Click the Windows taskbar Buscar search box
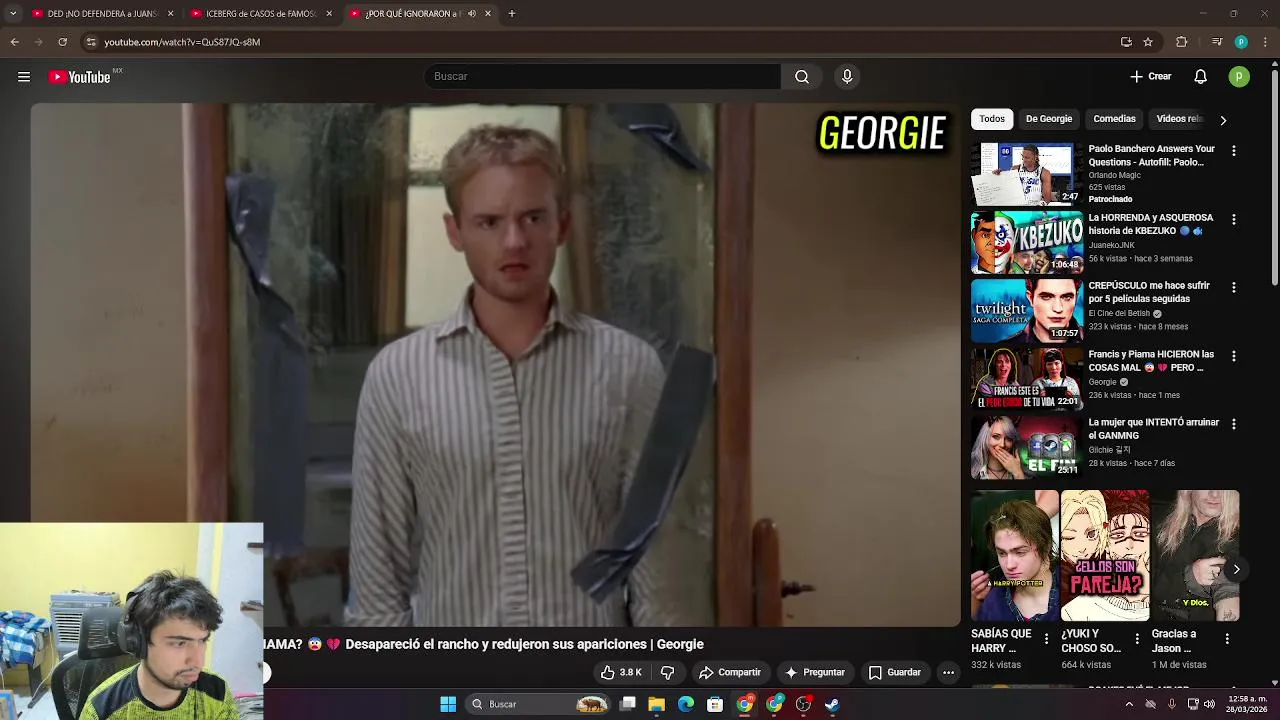This screenshot has width=1280, height=720. (539, 704)
